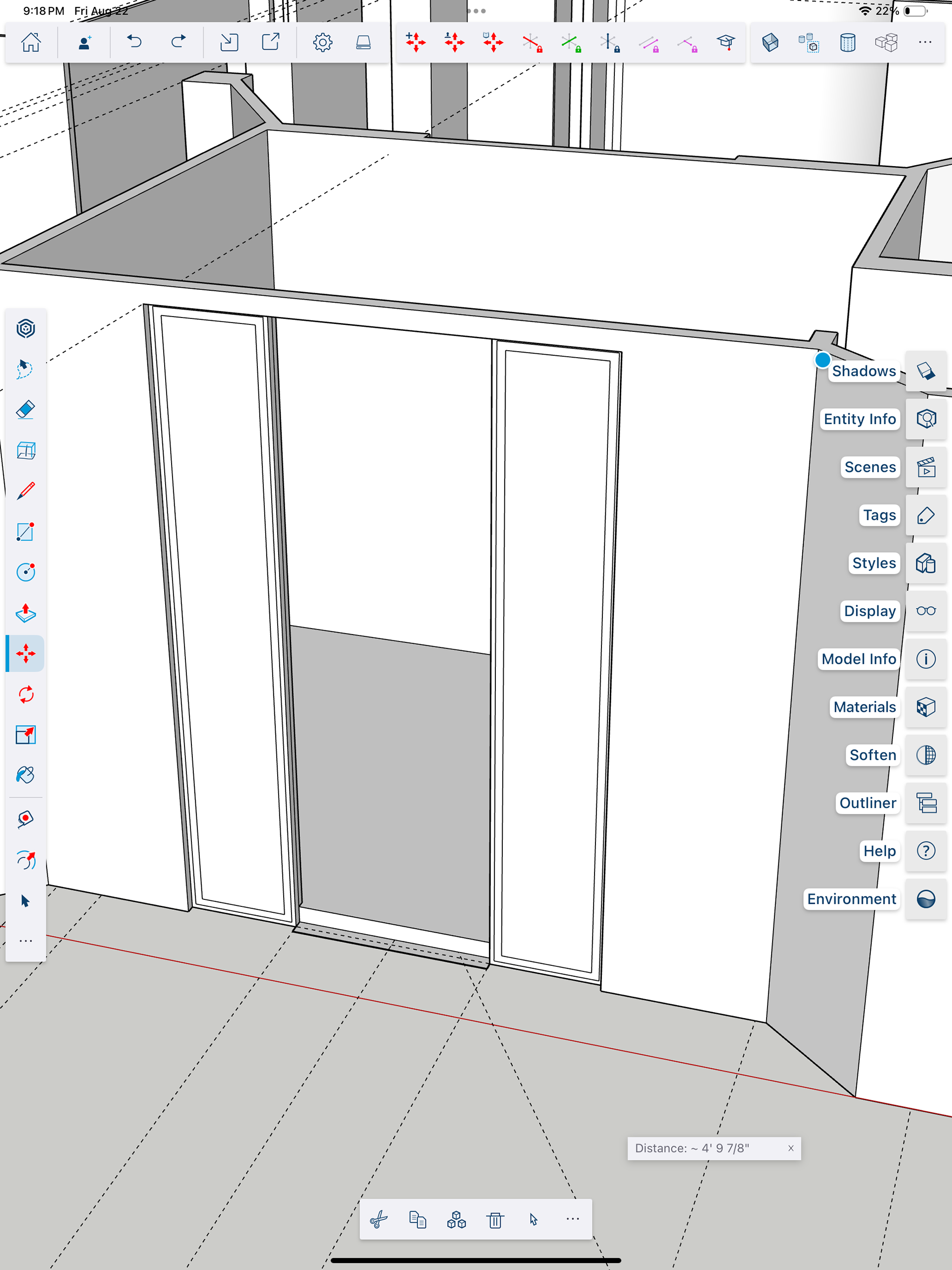952x1270 pixels.
Task: Open the Entity Info panel
Action: point(926,419)
